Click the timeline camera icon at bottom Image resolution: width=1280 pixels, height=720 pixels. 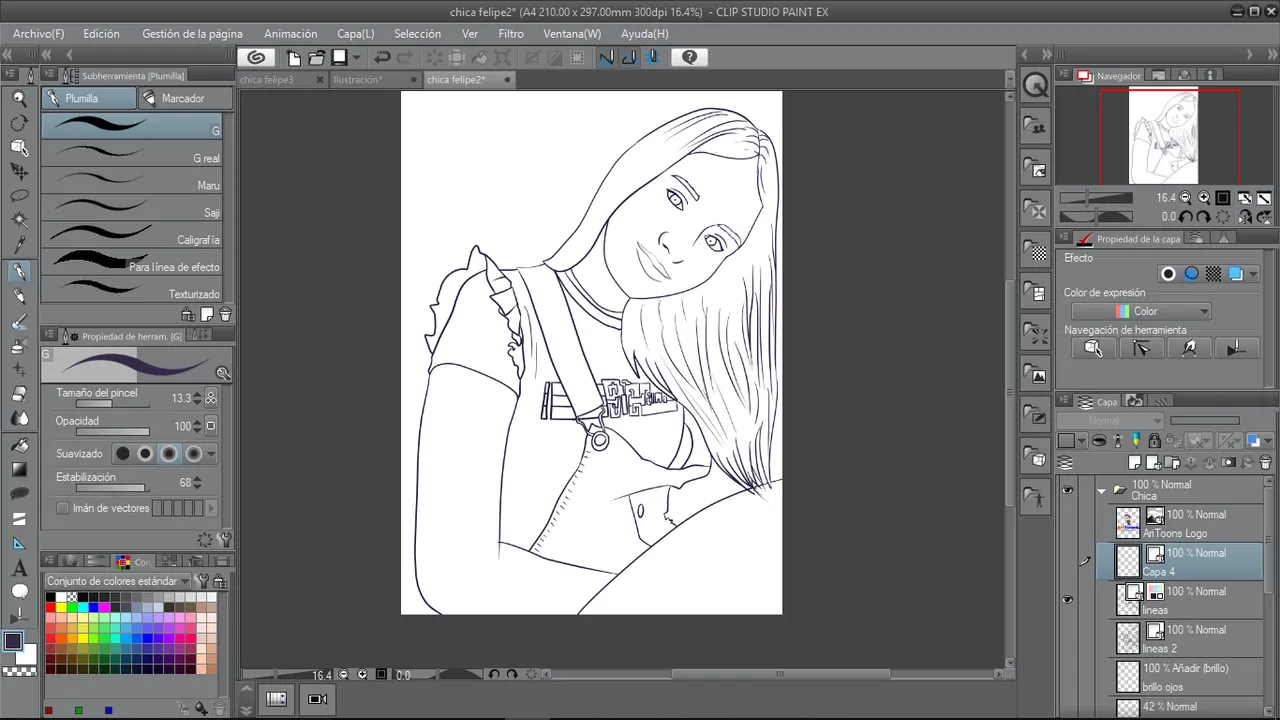pos(318,699)
